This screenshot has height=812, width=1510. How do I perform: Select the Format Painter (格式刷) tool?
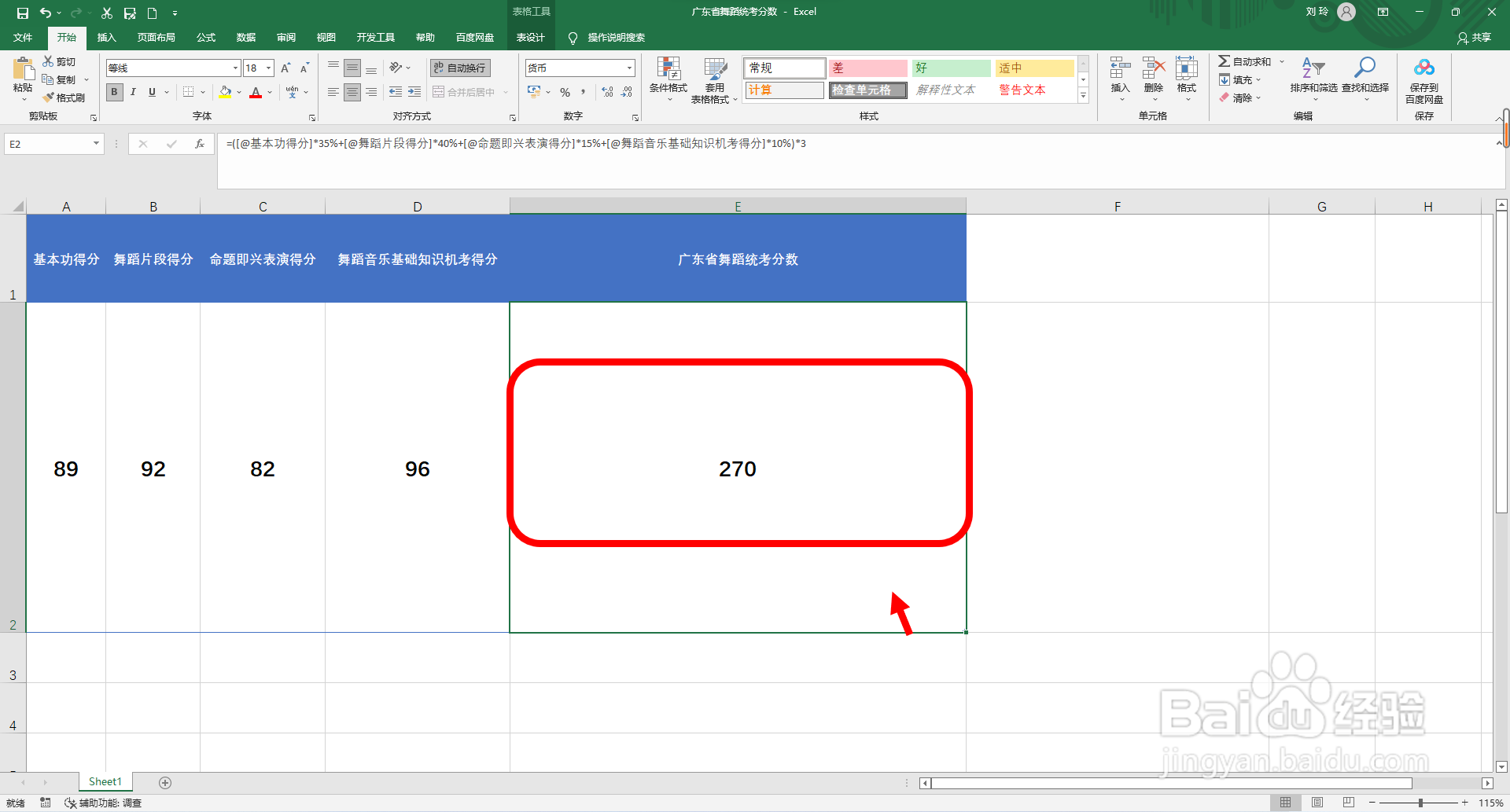[64, 97]
